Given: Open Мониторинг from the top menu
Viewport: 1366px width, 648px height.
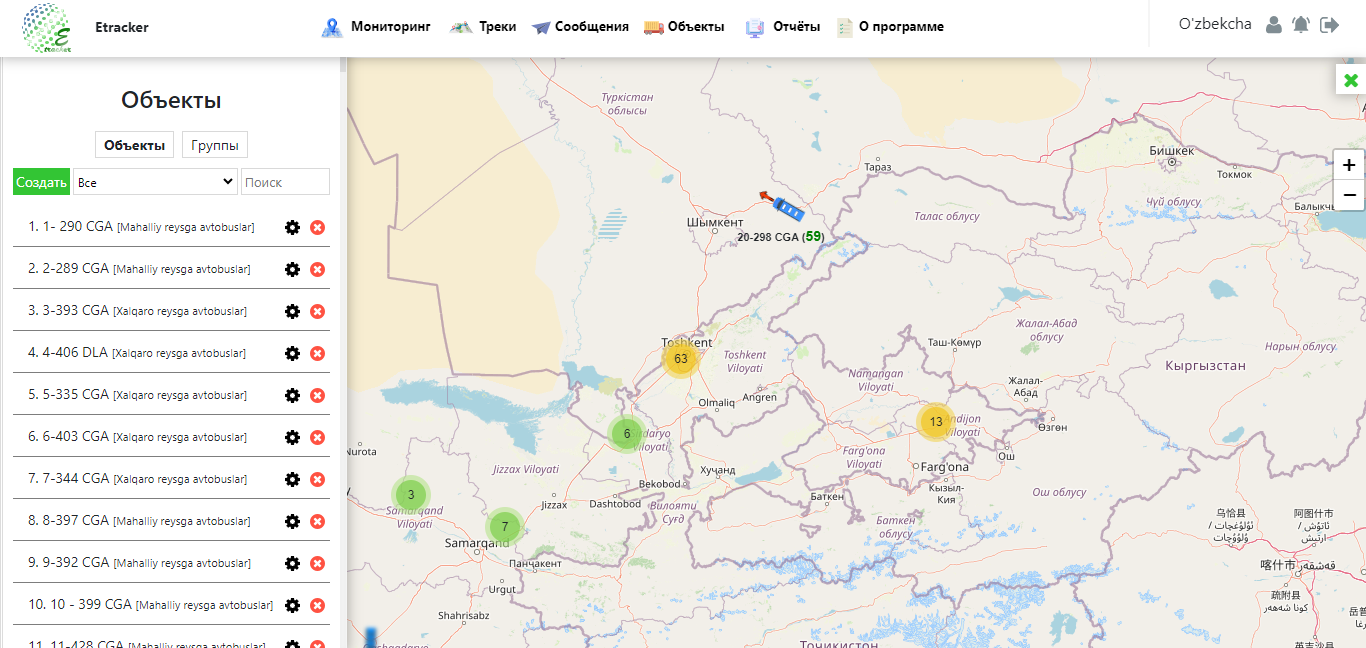Looking at the screenshot, I should (x=376, y=27).
